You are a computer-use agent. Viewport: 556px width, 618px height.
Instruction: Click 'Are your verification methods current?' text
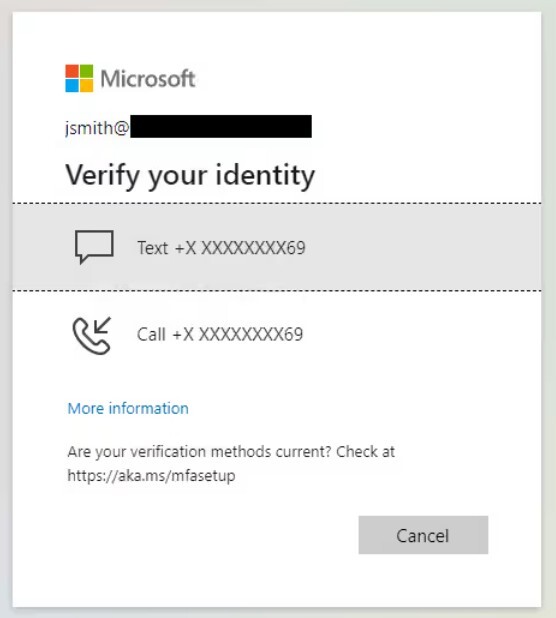(x=199, y=452)
